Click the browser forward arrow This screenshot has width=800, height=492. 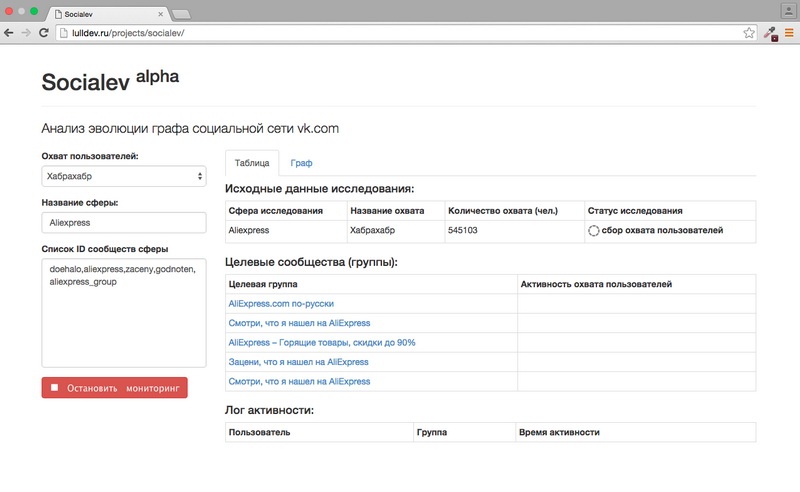click(x=26, y=33)
